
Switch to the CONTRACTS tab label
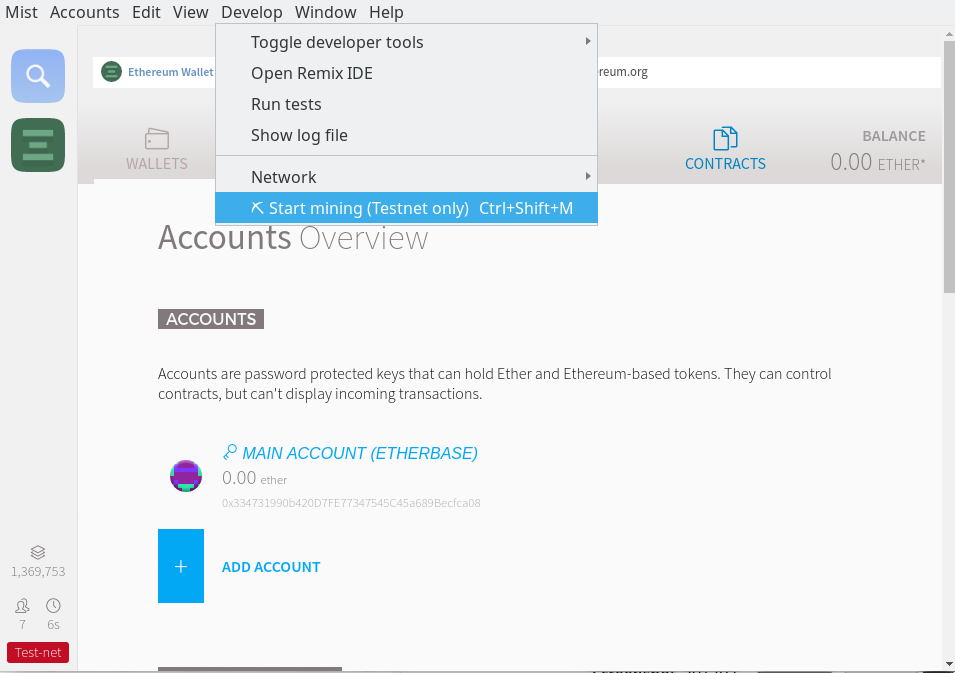725,164
